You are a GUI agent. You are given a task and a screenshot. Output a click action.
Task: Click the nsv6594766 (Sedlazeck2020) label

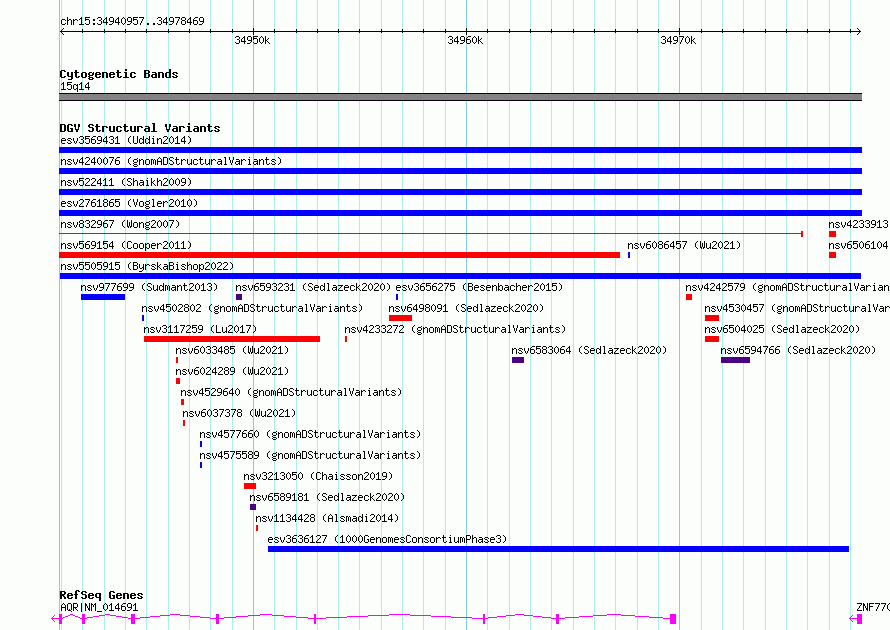point(798,350)
